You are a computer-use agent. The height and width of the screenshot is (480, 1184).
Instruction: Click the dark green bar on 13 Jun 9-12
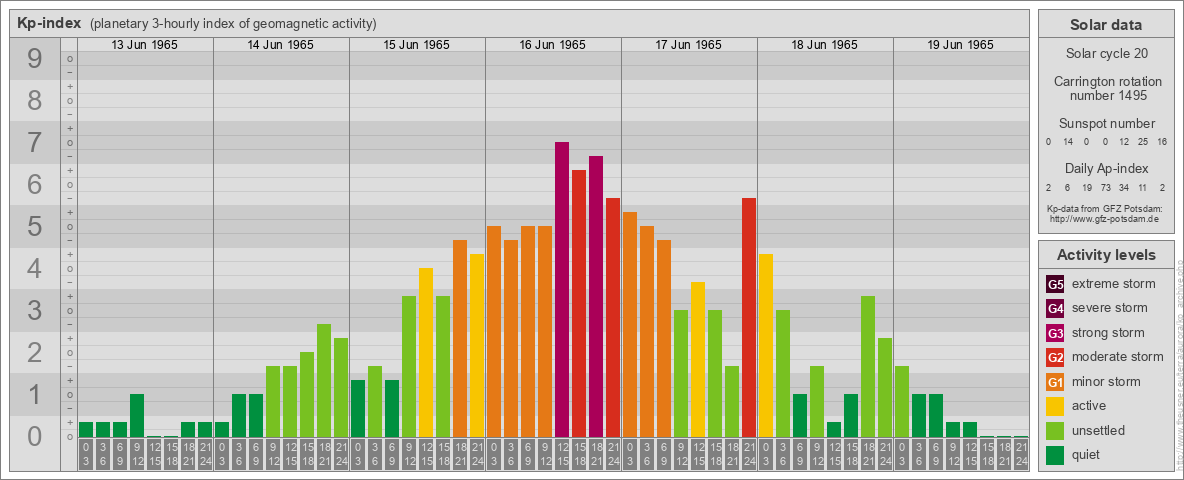[x=137, y=415]
